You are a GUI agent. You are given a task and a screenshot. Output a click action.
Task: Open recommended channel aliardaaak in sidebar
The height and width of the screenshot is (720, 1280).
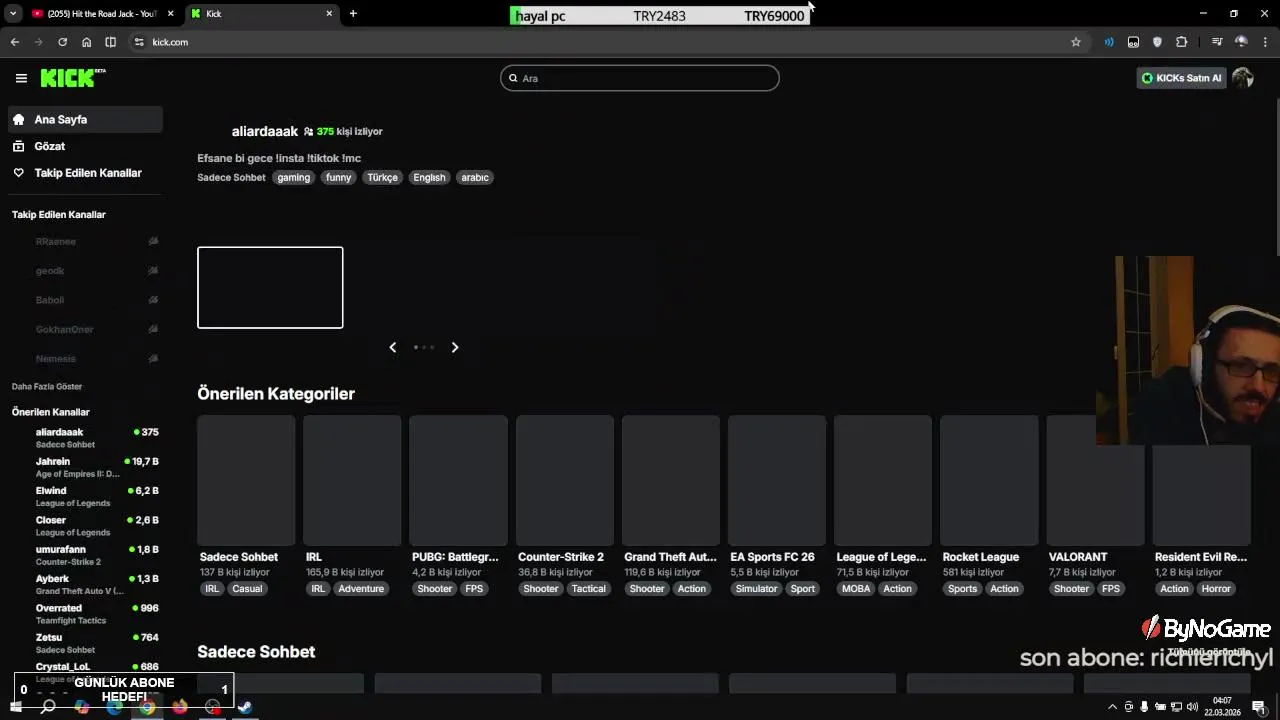(85, 437)
